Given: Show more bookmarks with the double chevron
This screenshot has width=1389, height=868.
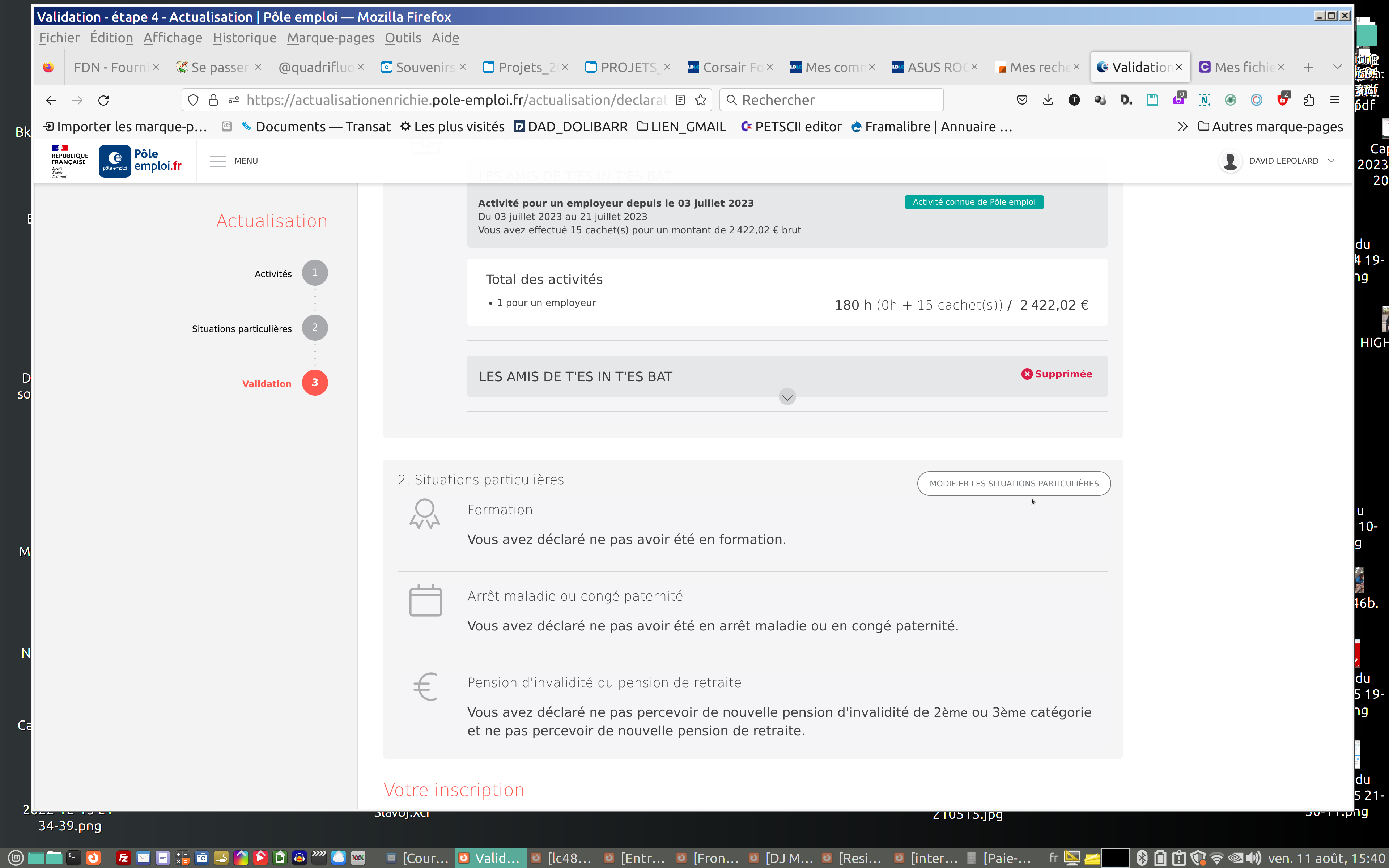Looking at the screenshot, I should [x=1182, y=127].
